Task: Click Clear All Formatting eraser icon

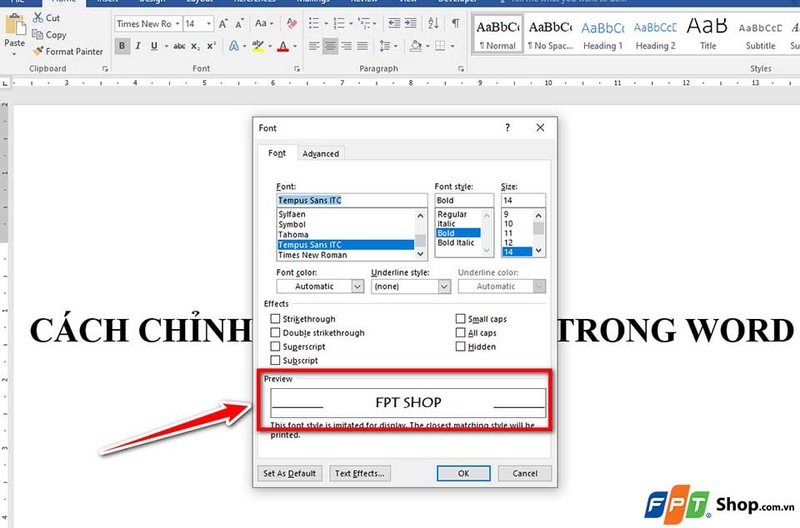Action: 292,23
